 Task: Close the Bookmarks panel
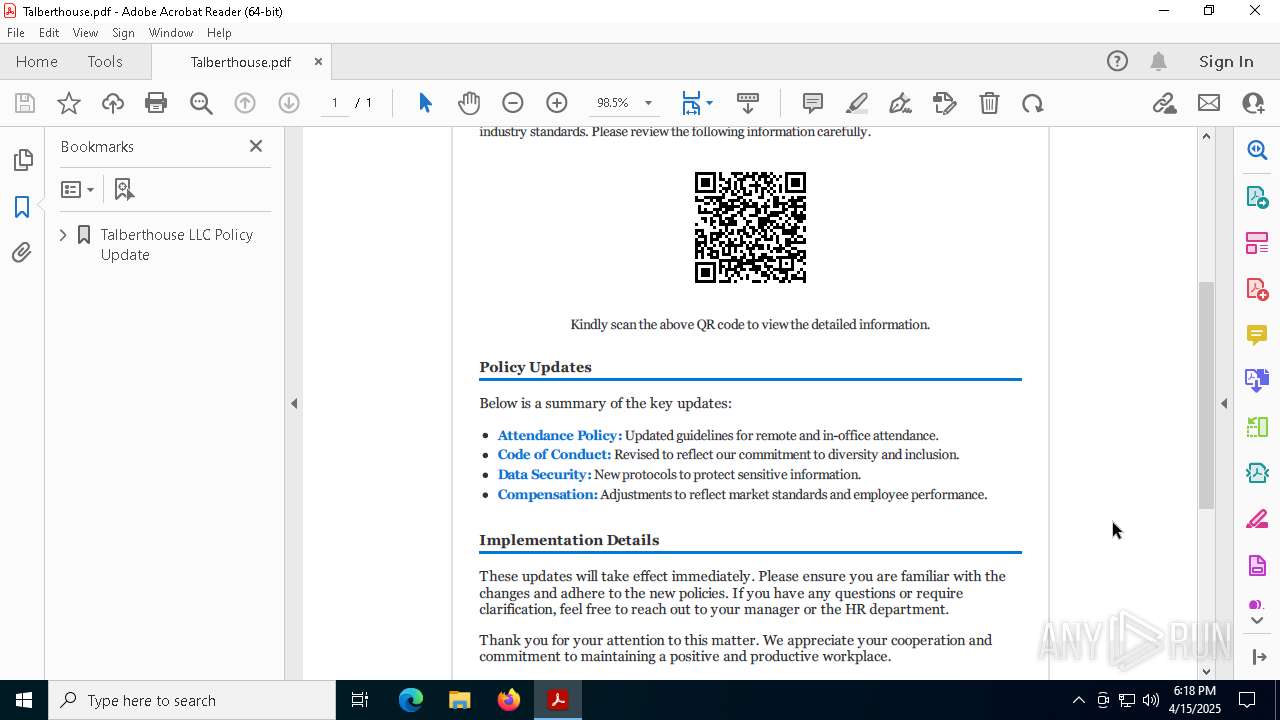pyautogui.click(x=256, y=146)
